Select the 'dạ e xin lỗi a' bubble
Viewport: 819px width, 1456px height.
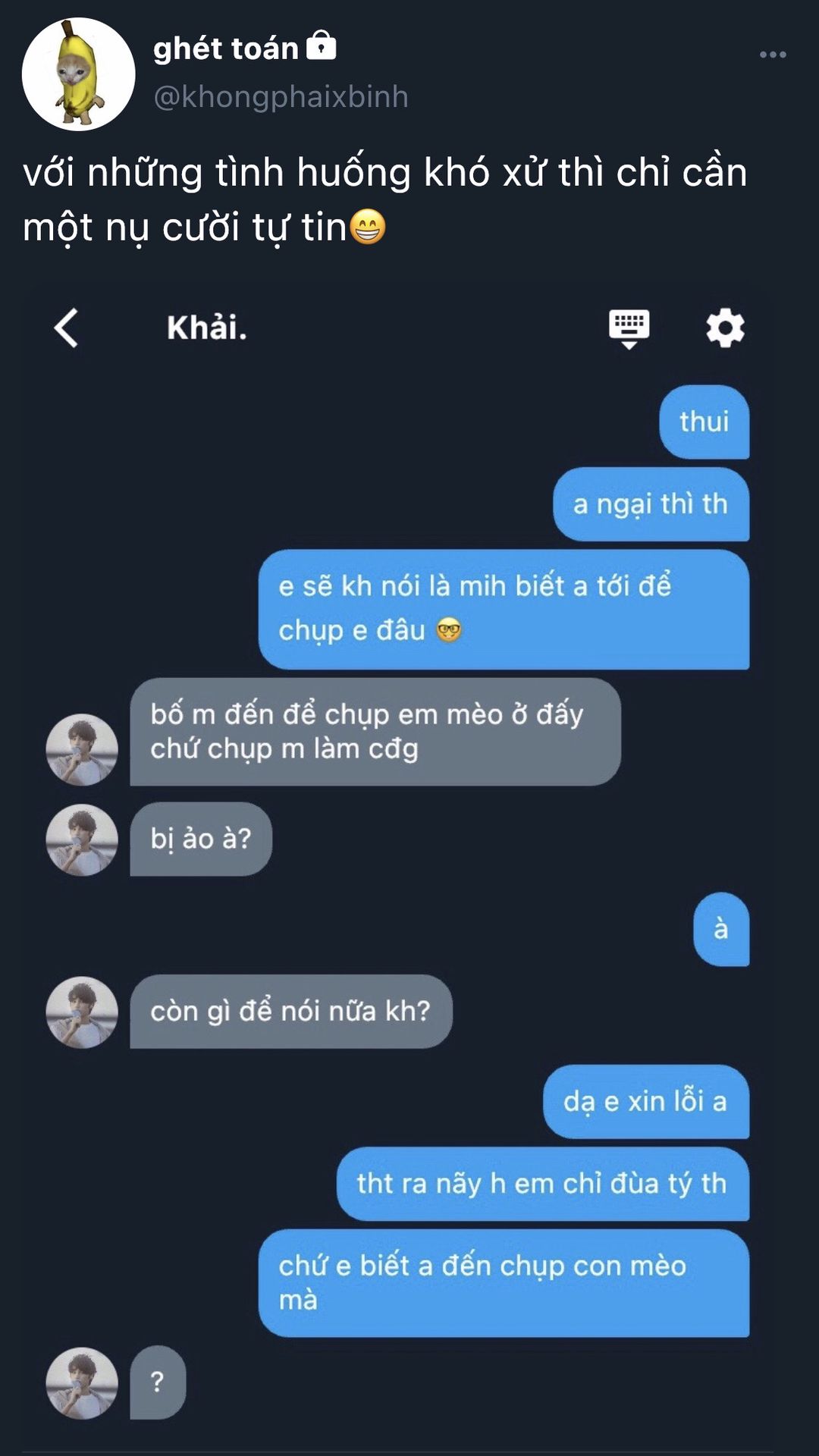click(646, 1102)
